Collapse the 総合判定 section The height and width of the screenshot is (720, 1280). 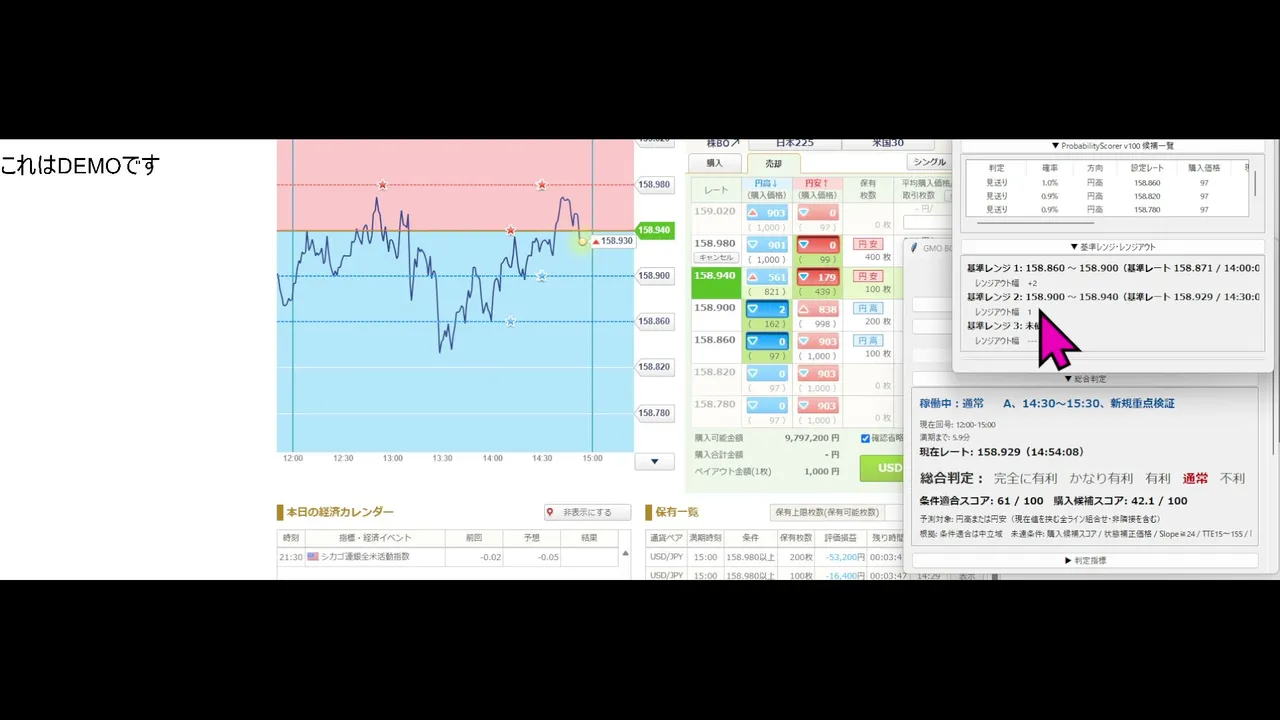tap(1085, 379)
